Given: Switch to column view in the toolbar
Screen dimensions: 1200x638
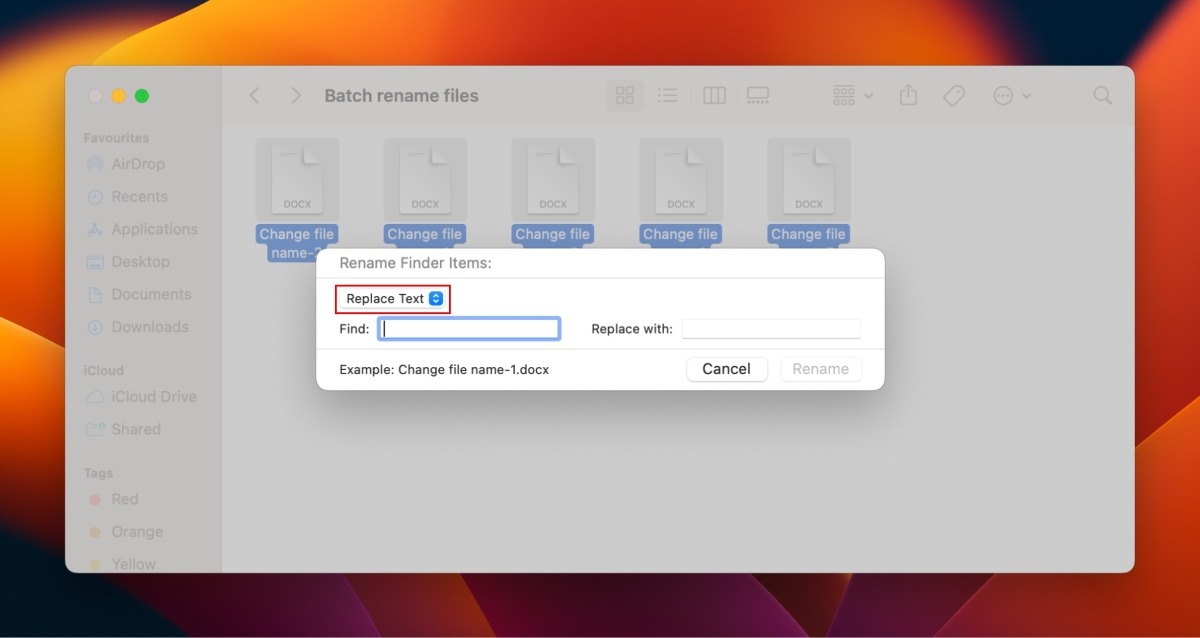Looking at the screenshot, I should pos(713,95).
